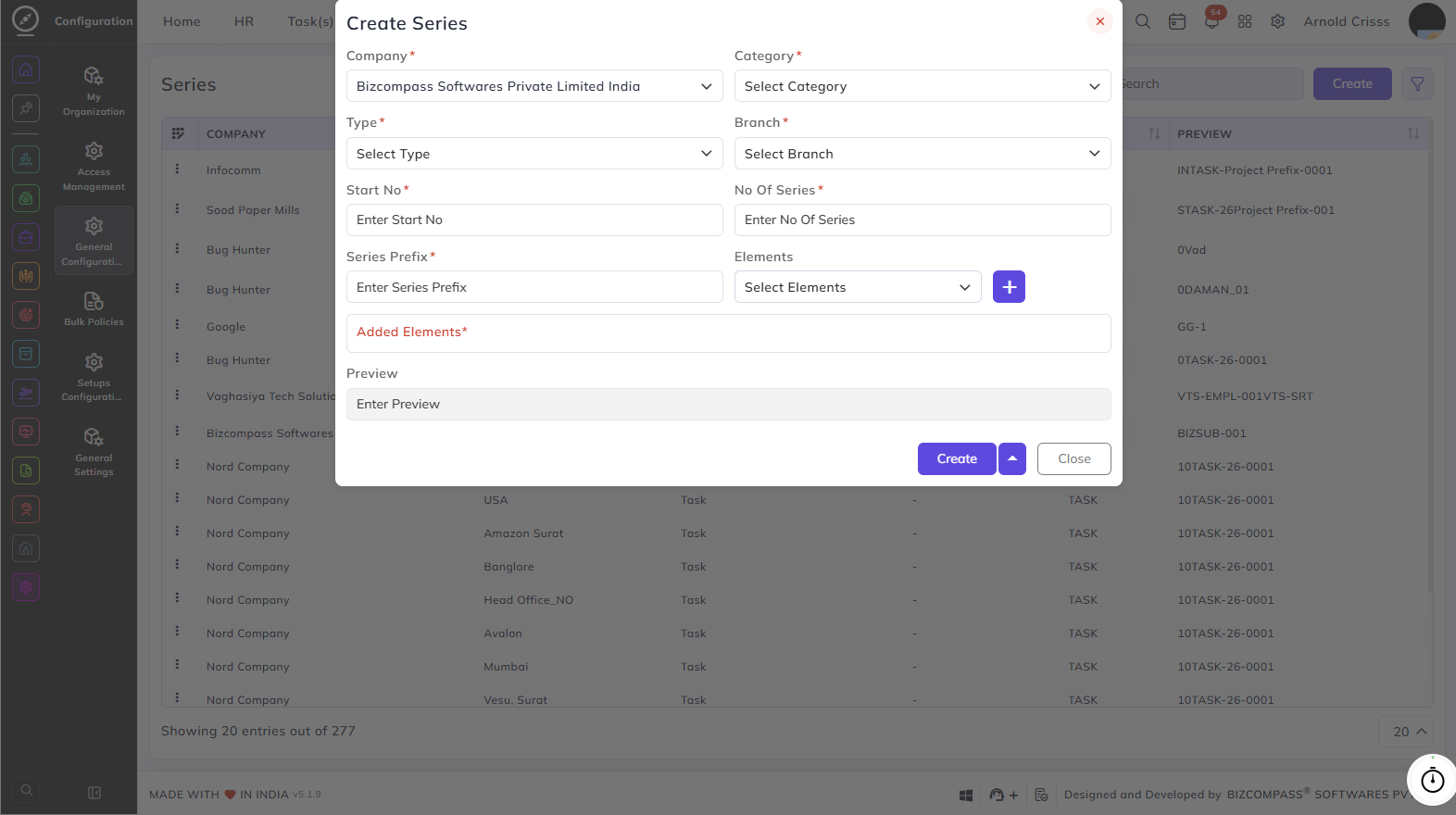Switch to the HR menu tab
The width and height of the screenshot is (1456, 815).
[244, 21]
